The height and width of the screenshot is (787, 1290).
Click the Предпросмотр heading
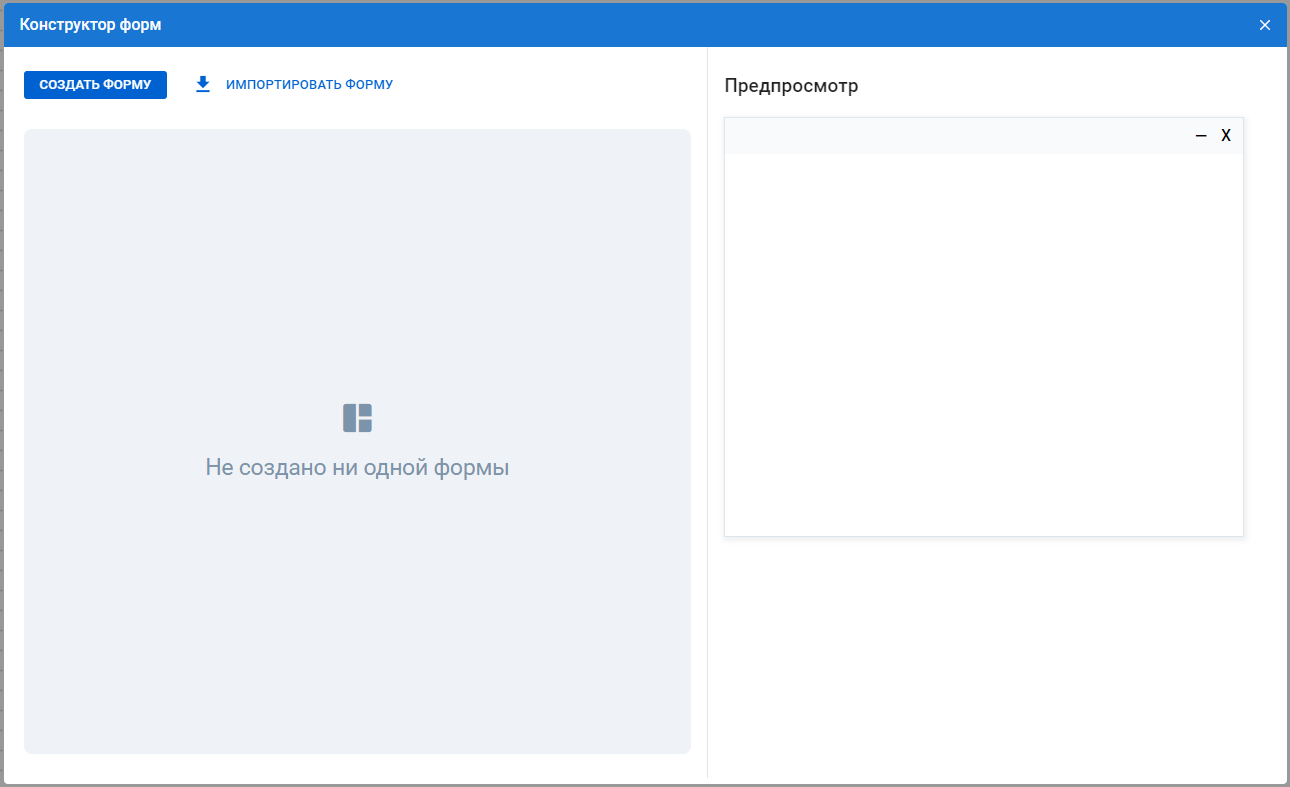click(x=791, y=86)
